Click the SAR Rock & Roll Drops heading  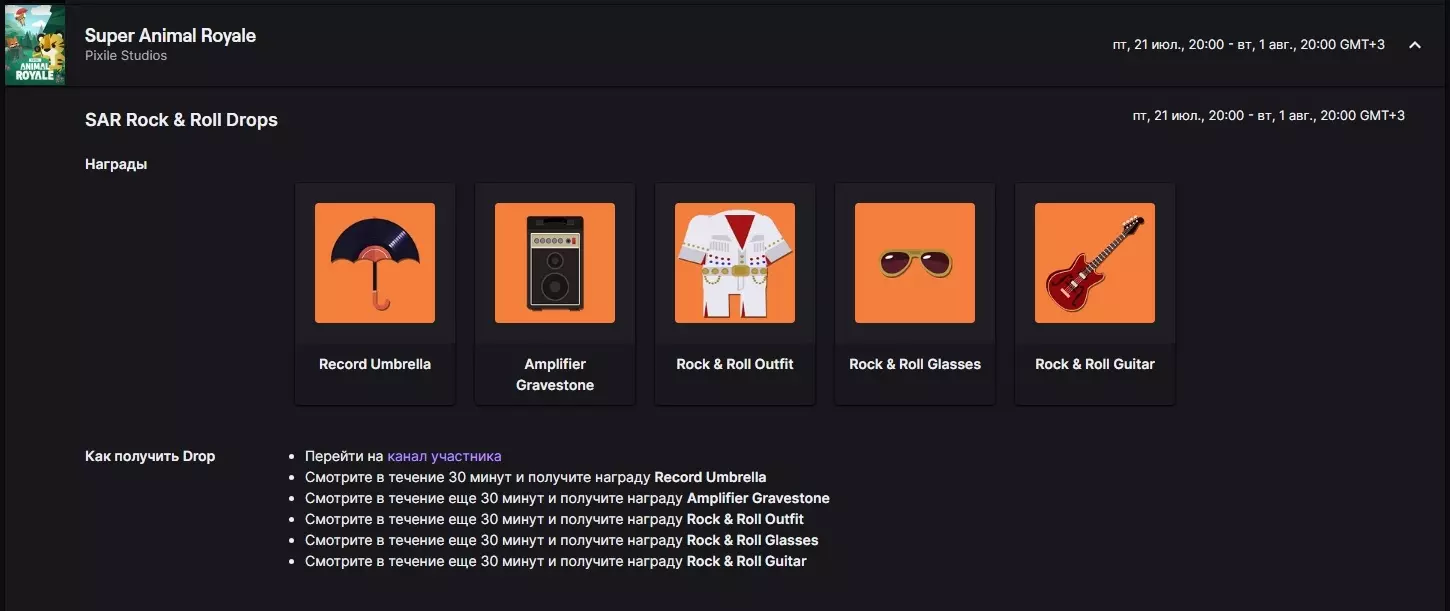click(x=181, y=120)
